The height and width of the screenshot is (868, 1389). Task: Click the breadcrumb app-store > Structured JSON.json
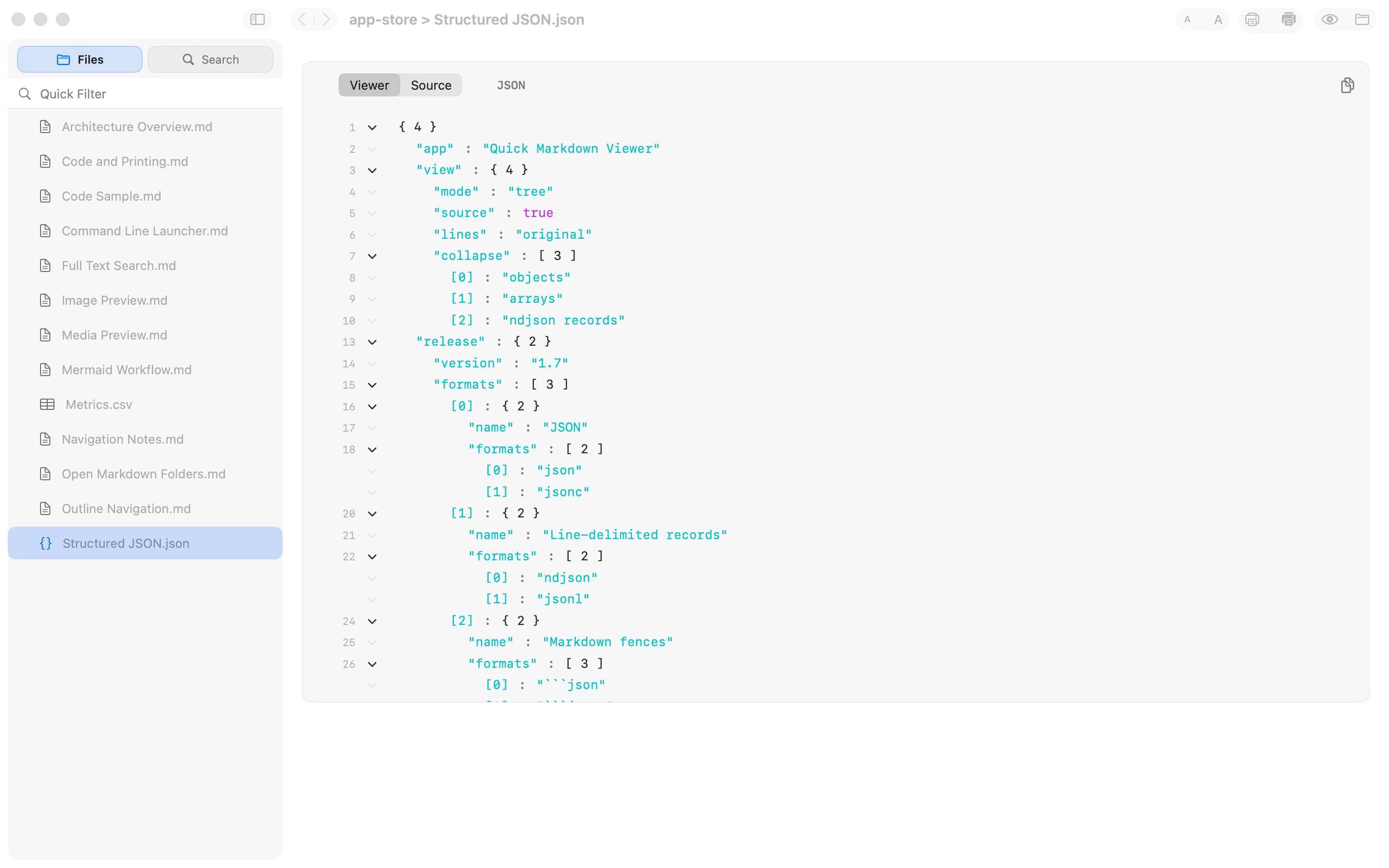click(x=467, y=19)
